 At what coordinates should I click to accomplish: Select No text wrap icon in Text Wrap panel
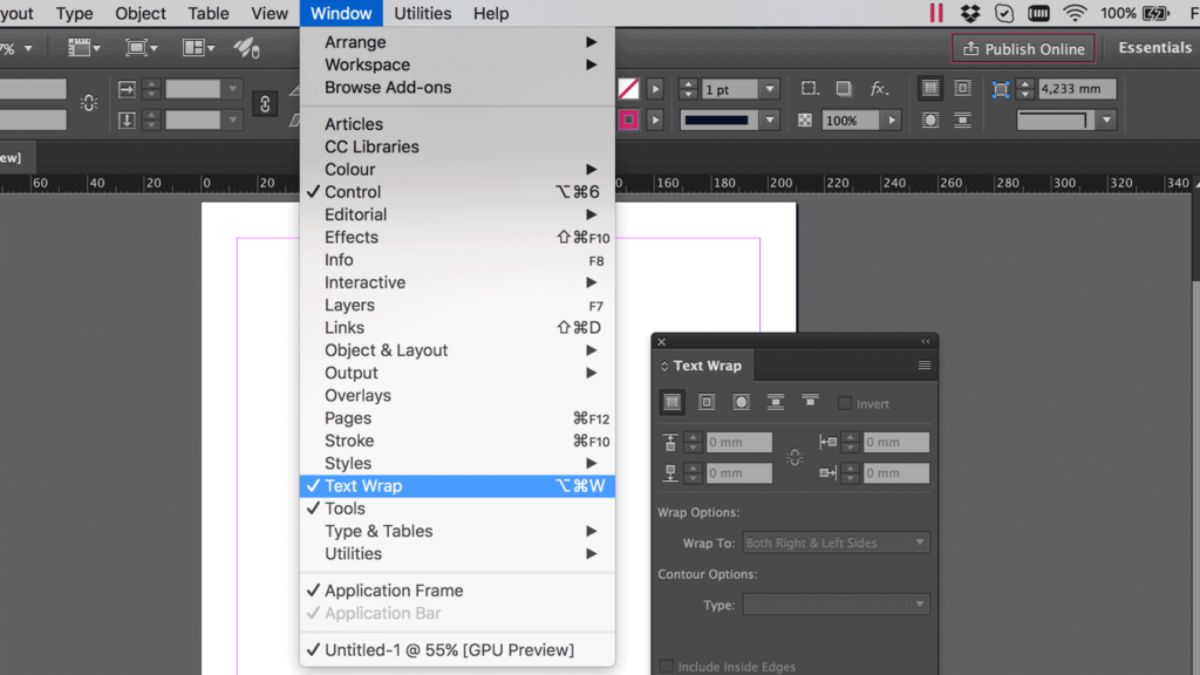click(673, 402)
